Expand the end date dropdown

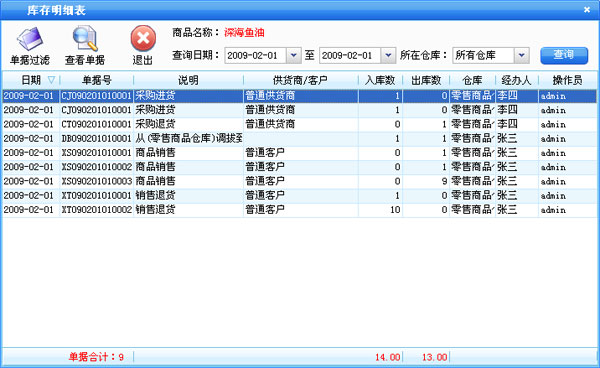click(x=388, y=55)
